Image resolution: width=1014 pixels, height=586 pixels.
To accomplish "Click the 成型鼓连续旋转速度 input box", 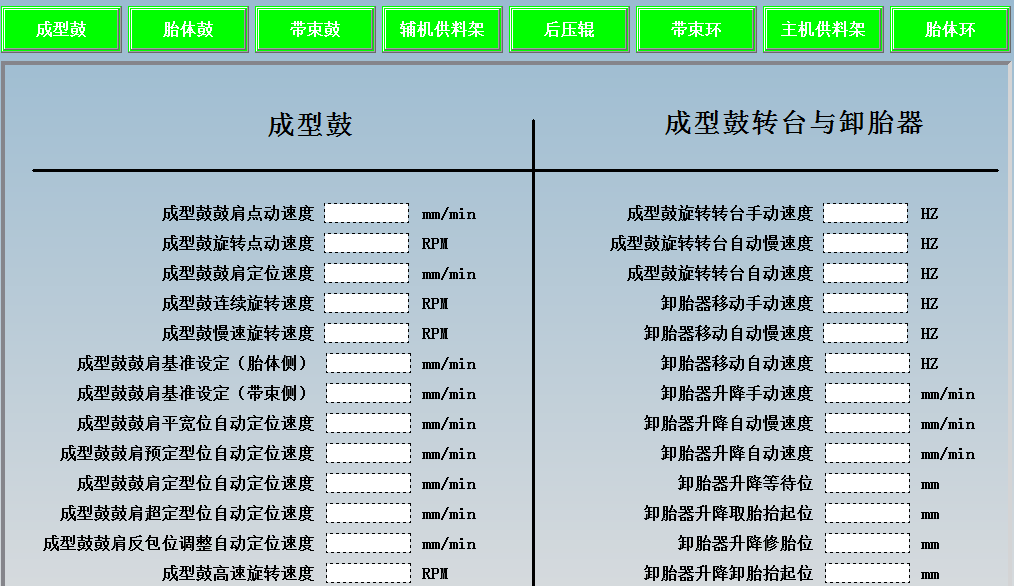I will coord(367,303).
